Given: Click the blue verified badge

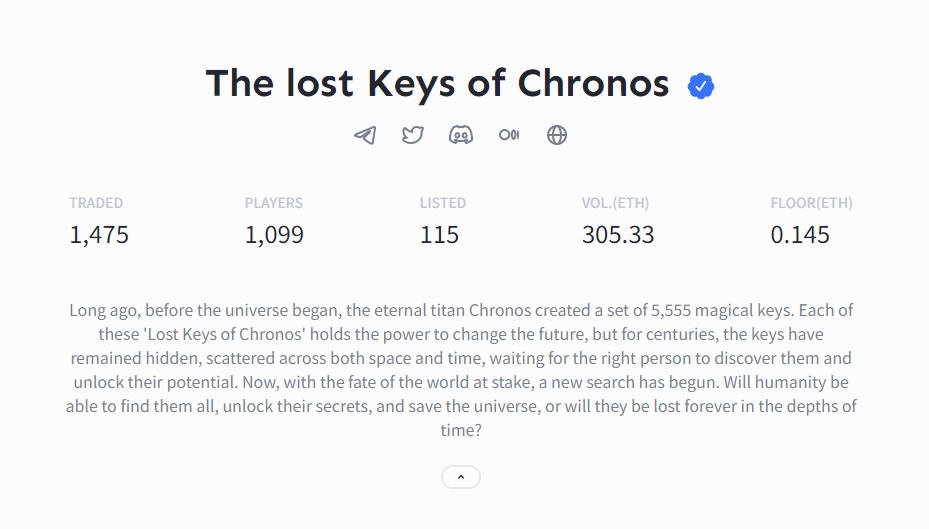Looking at the screenshot, I should coord(701,86).
